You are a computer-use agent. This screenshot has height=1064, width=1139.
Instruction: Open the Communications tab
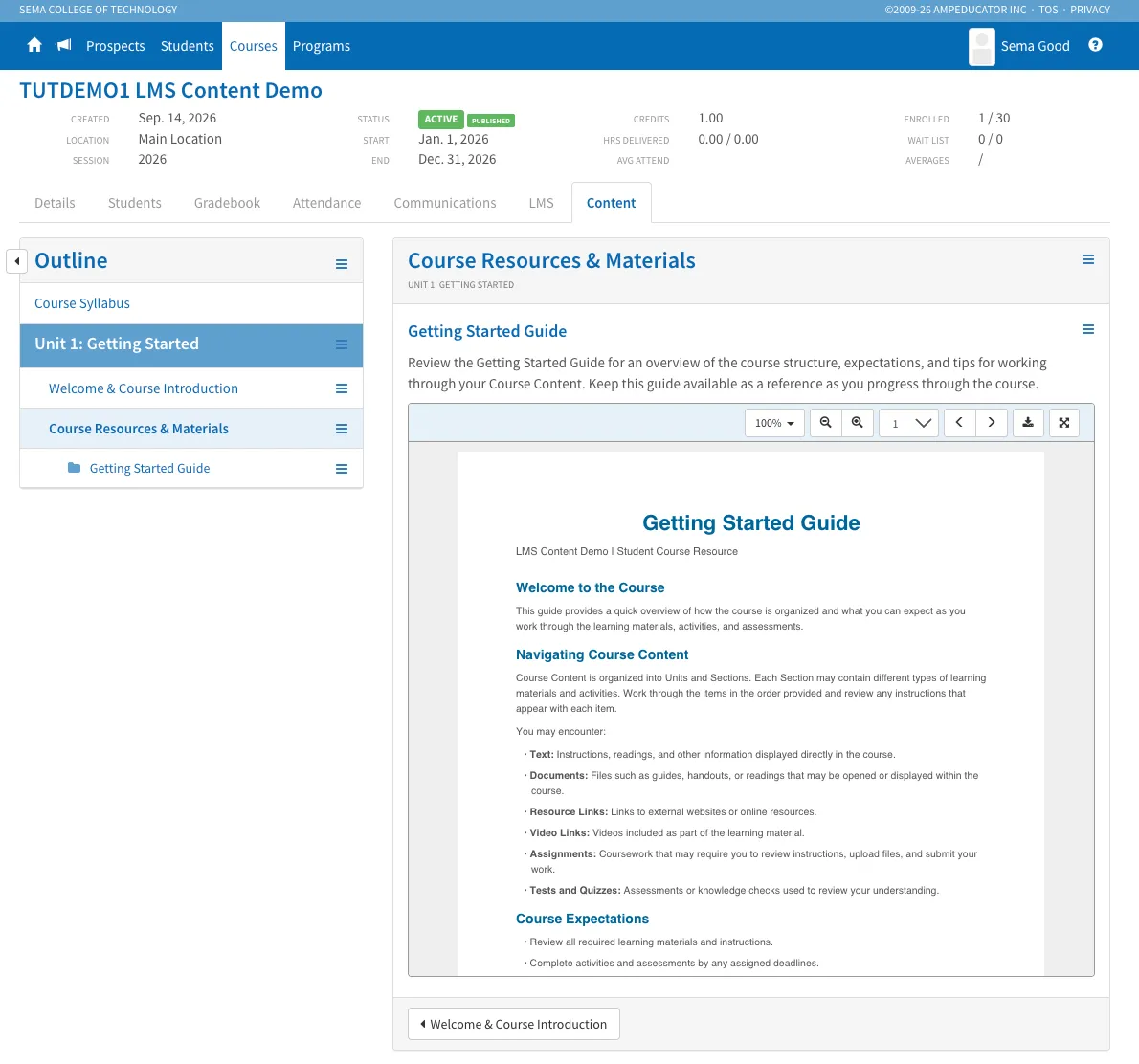[x=444, y=203]
